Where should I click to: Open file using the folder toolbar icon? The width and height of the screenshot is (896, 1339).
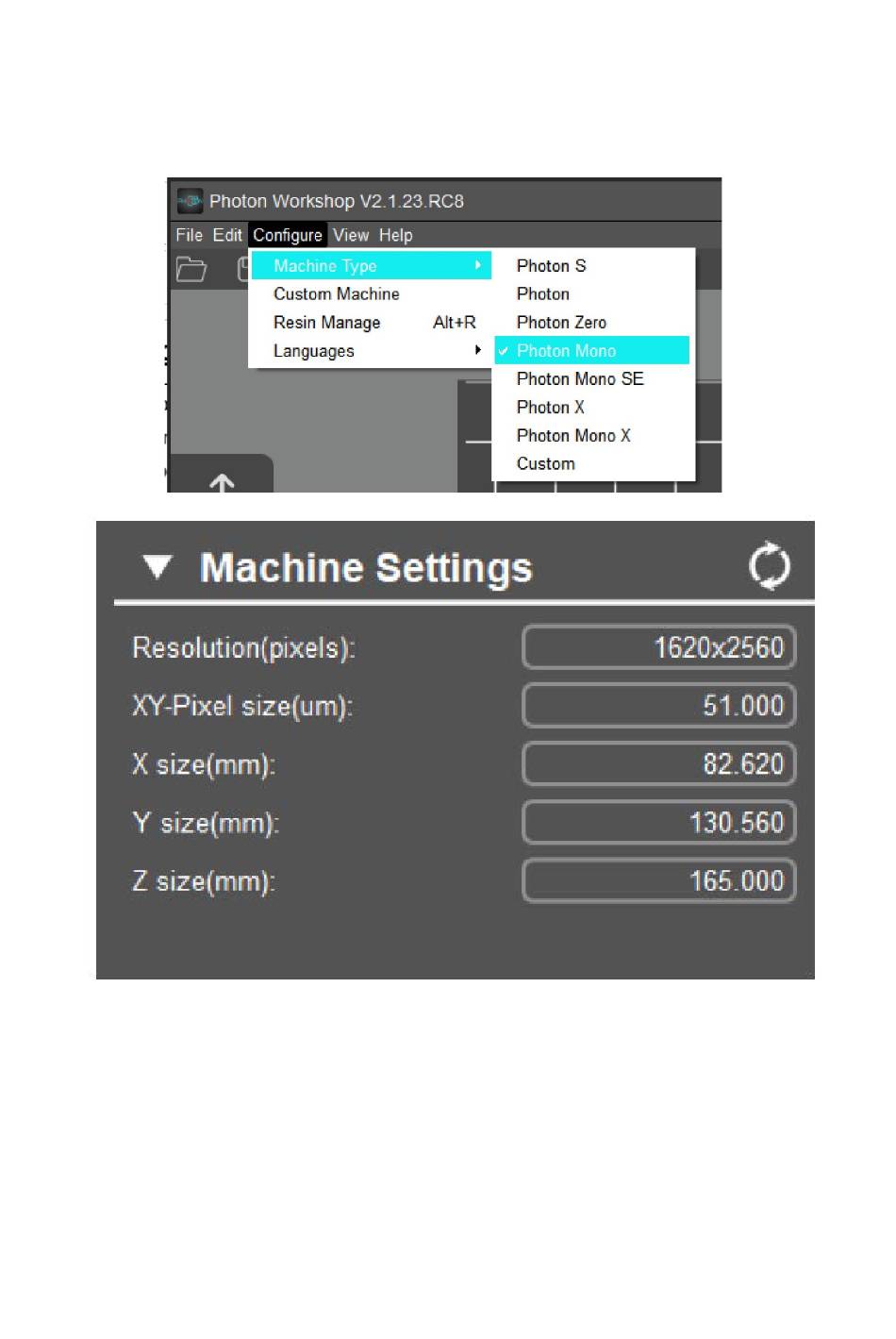coord(191,269)
